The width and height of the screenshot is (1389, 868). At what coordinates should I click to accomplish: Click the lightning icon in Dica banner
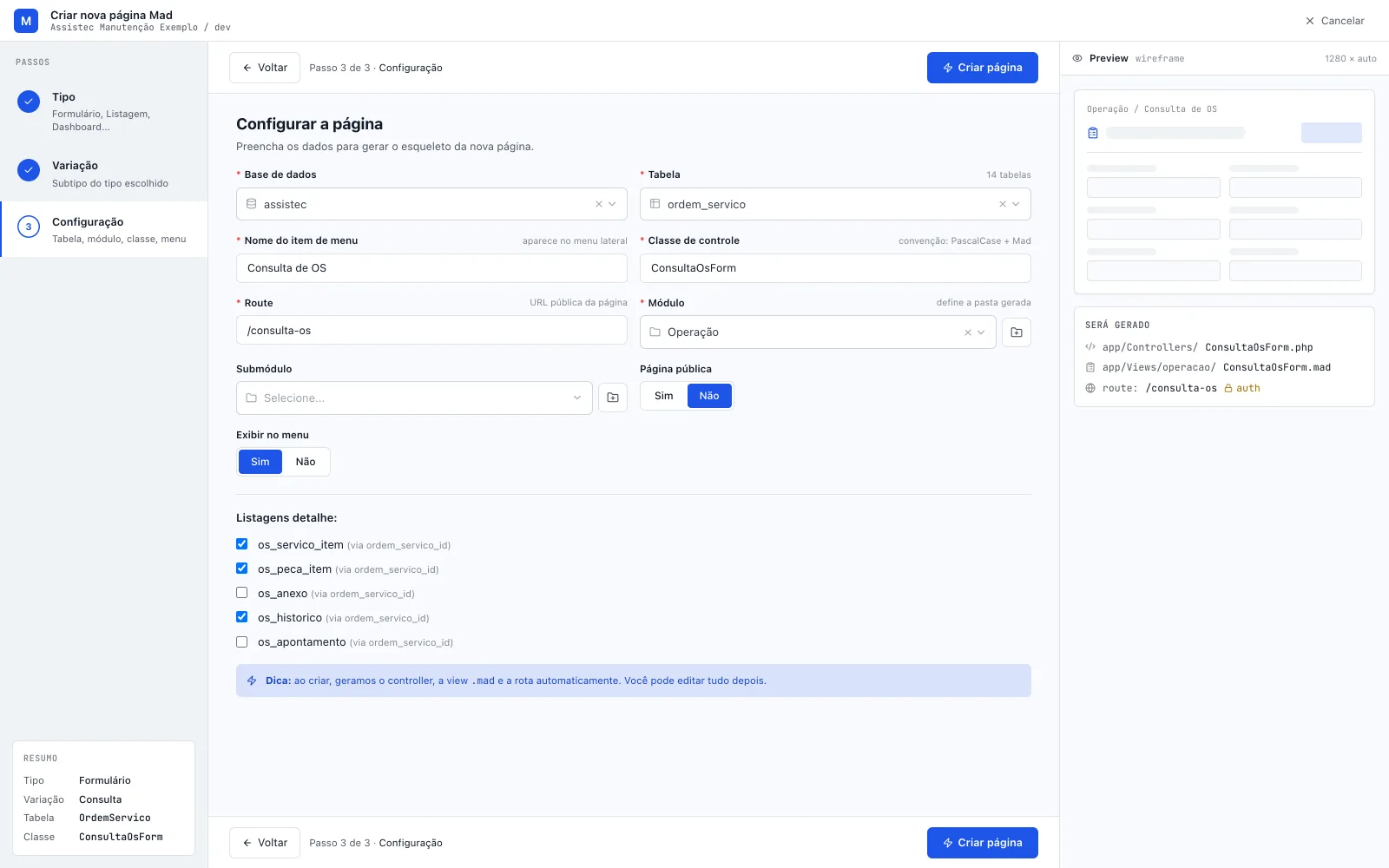click(252, 681)
